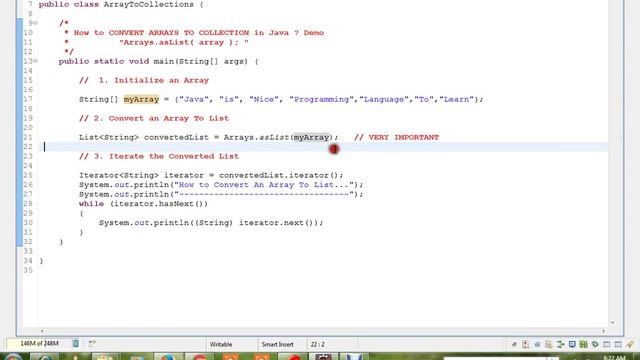The height and width of the screenshot is (360, 640).
Task: Click the cursor position 22 : 2
Action: pos(318,344)
